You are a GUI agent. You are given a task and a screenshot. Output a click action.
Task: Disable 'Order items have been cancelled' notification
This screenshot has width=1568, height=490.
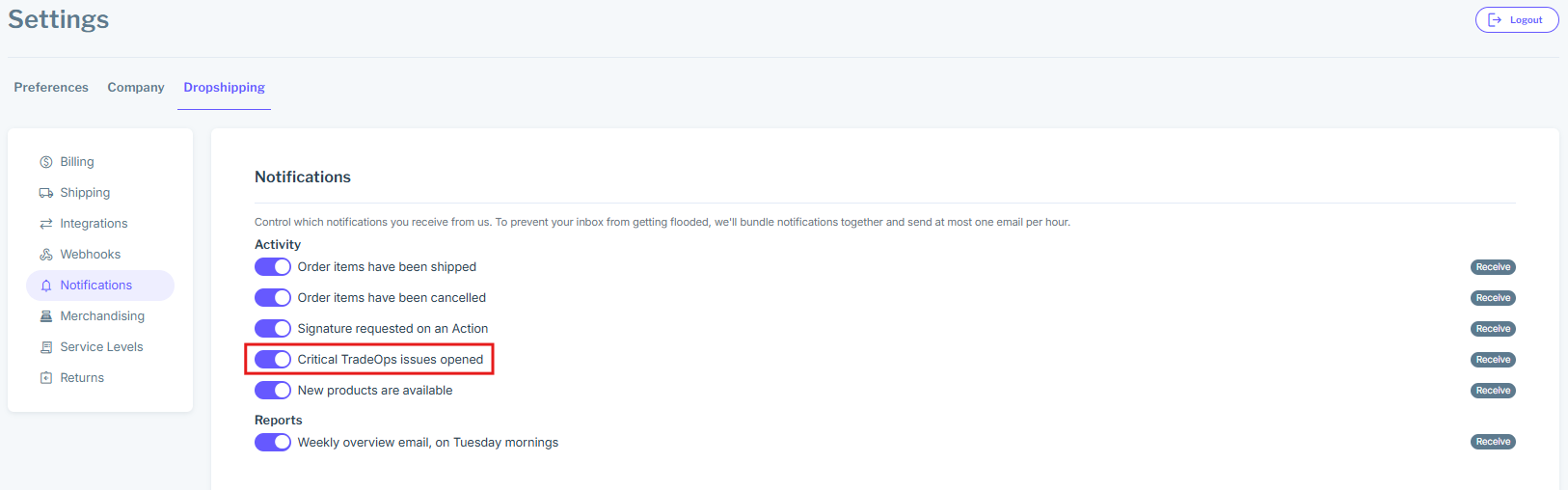pos(273,298)
